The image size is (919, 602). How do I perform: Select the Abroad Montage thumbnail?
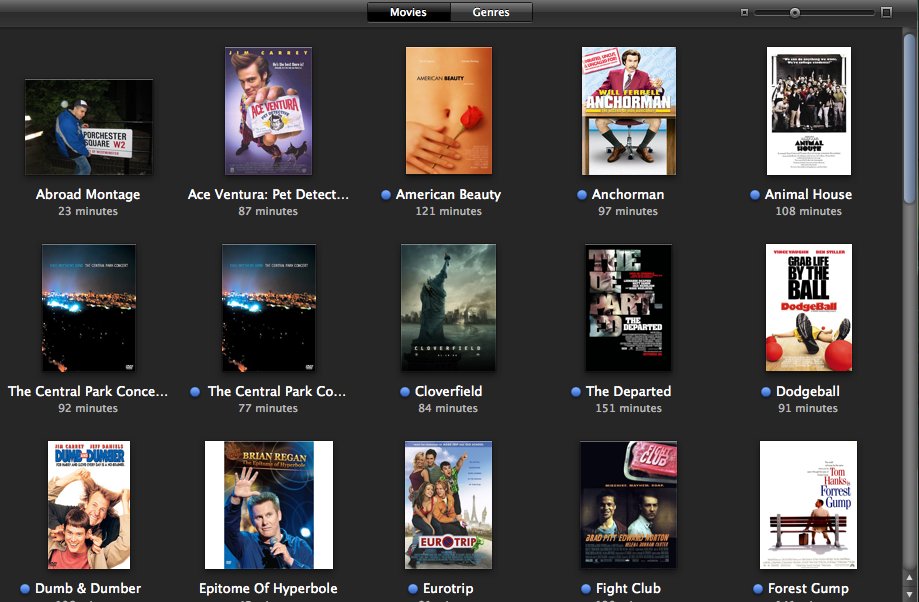89,127
